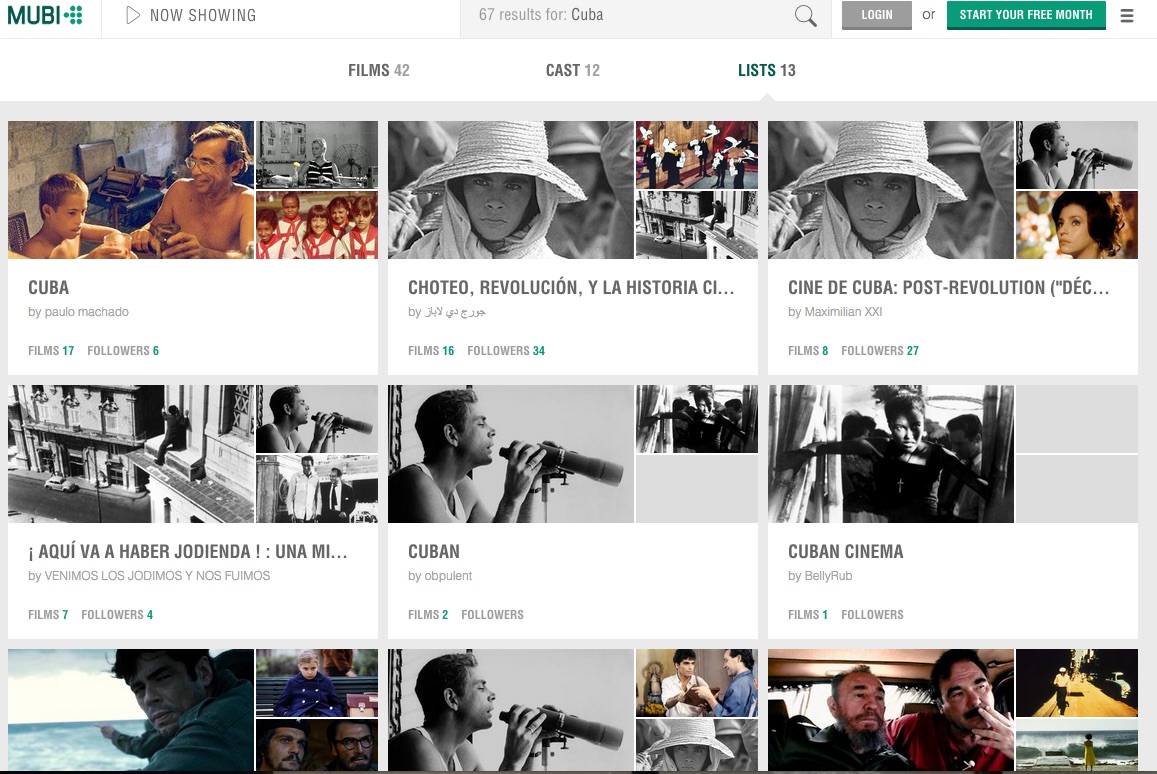Click two men in color thumbnail bottom row
The image size is (1157, 774).
pos(697,683)
